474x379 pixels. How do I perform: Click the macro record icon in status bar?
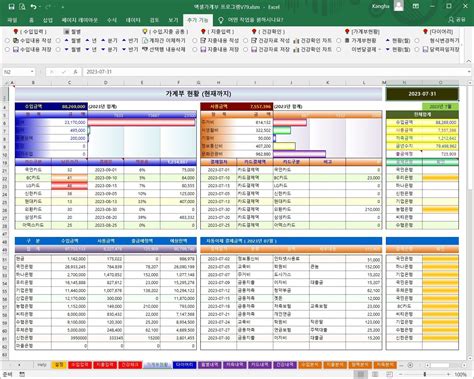tap(22, 374)
